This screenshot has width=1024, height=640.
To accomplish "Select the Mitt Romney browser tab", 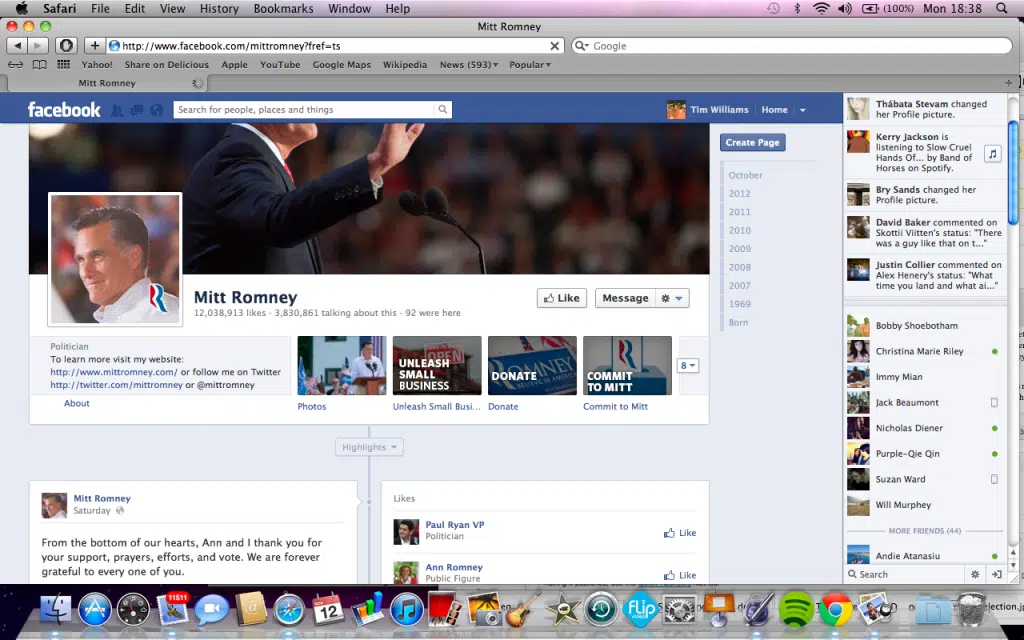I will pyautogui.click(x=107, y=83).
